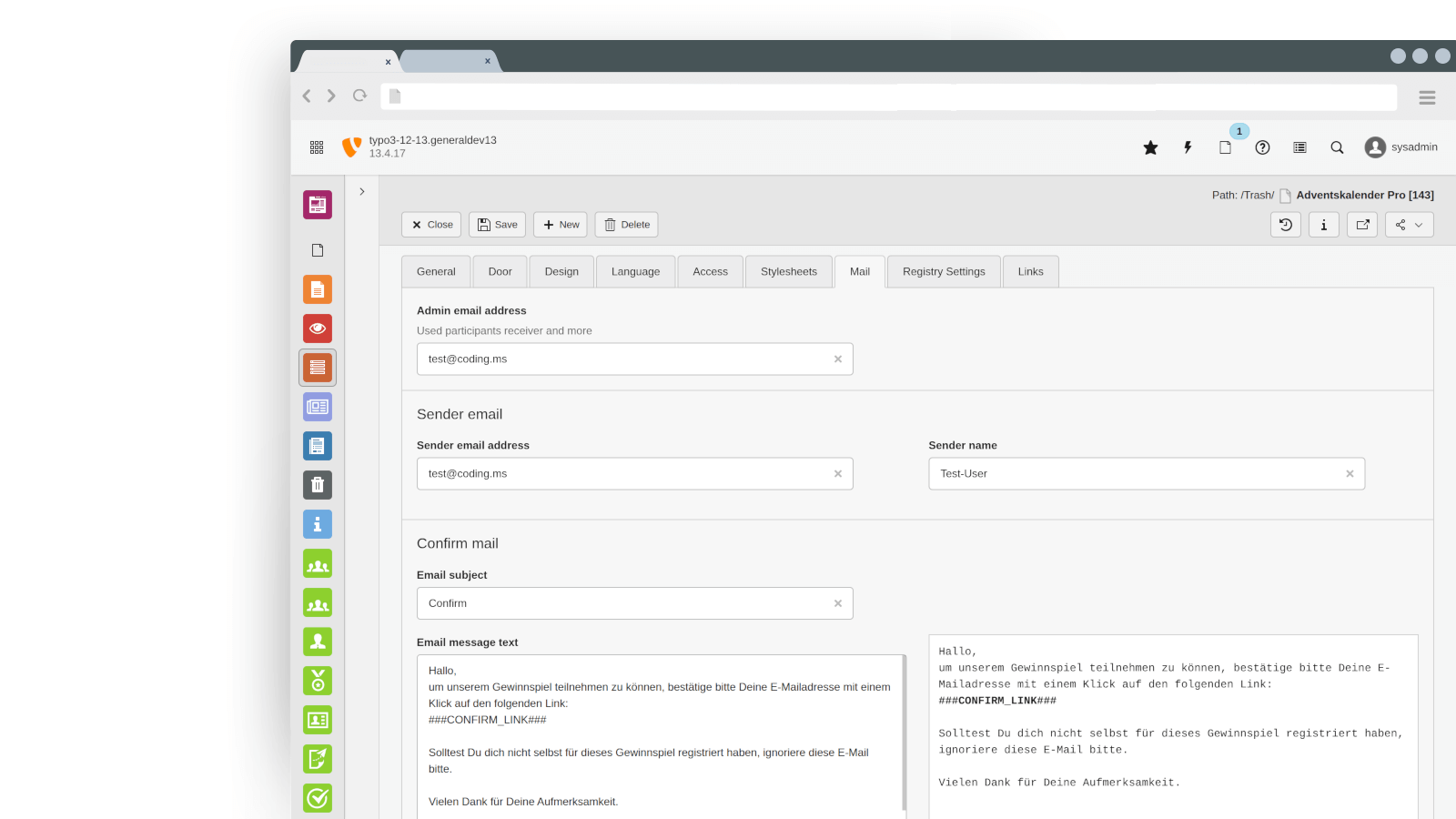Open the system information list icon
1456x819 pixels.
click(1299, 147)
